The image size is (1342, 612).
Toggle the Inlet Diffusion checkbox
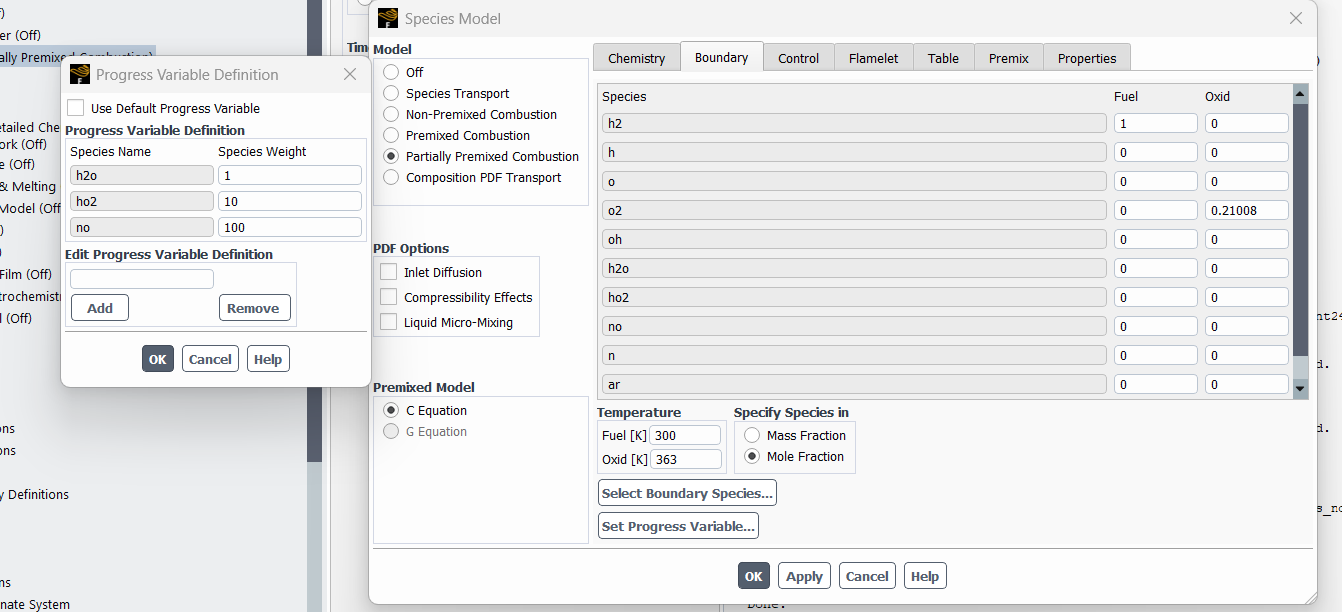click(388, 272)
